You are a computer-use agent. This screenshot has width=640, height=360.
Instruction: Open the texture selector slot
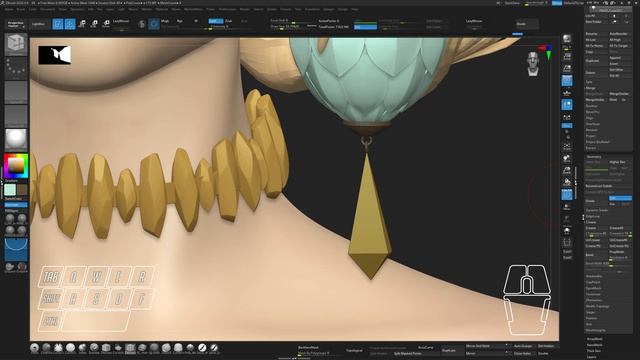[x=16, y=116]
